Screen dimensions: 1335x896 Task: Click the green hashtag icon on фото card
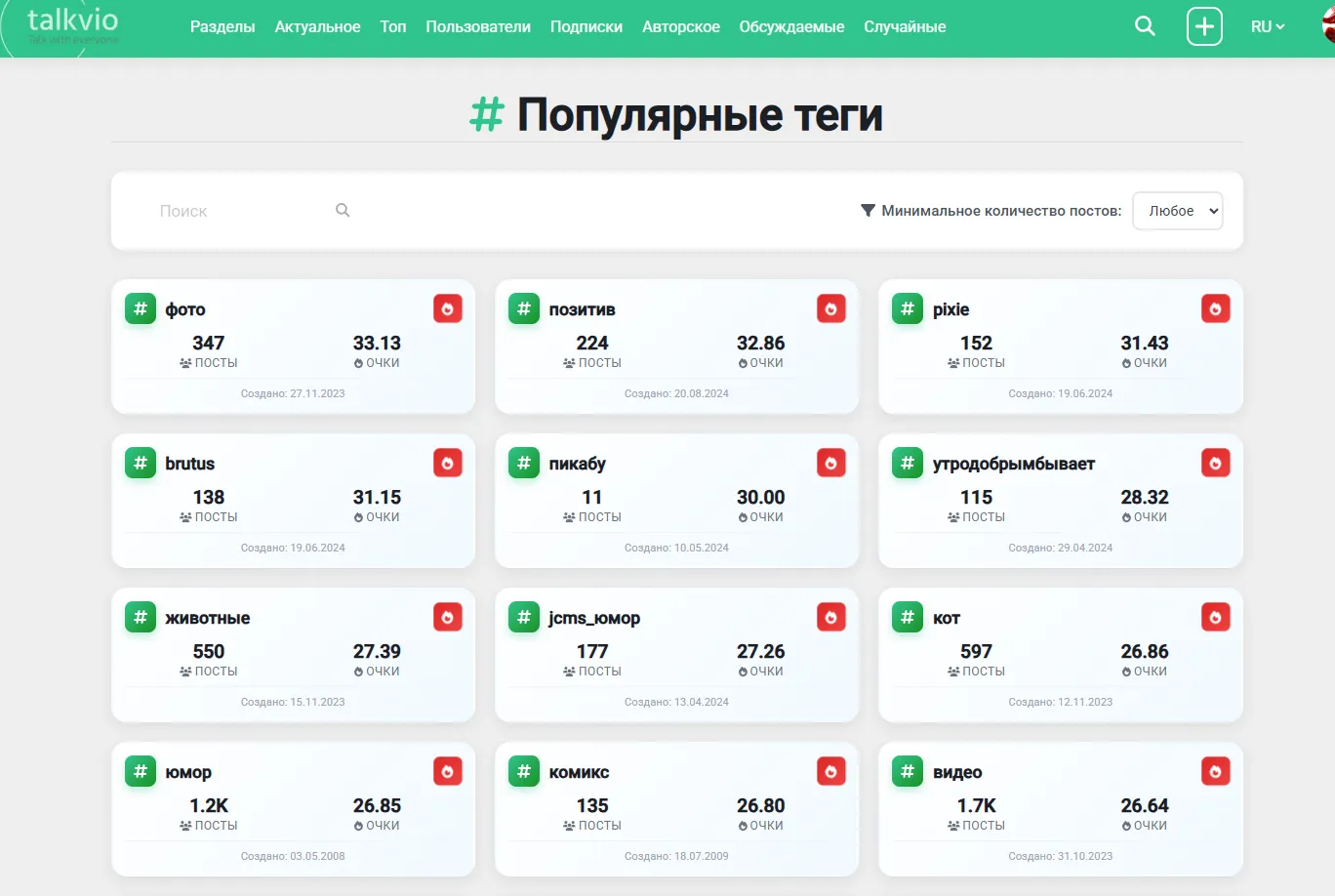tap(141, 308)
